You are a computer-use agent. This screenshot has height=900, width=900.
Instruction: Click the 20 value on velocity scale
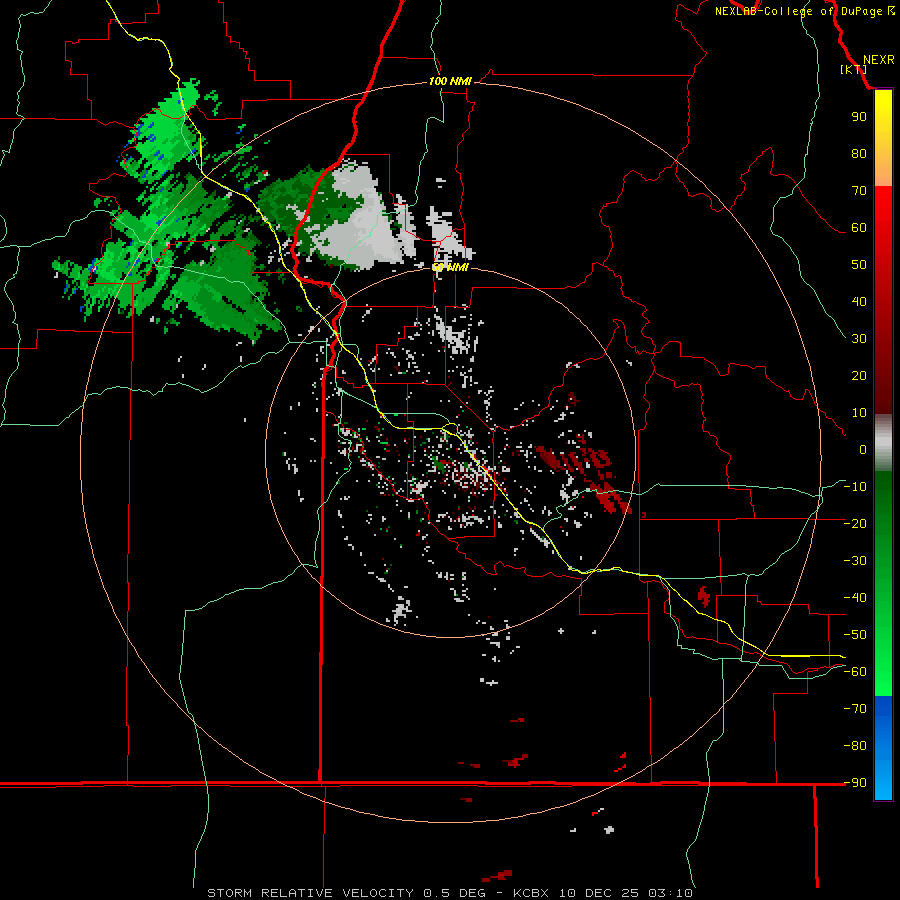[859, 375]
